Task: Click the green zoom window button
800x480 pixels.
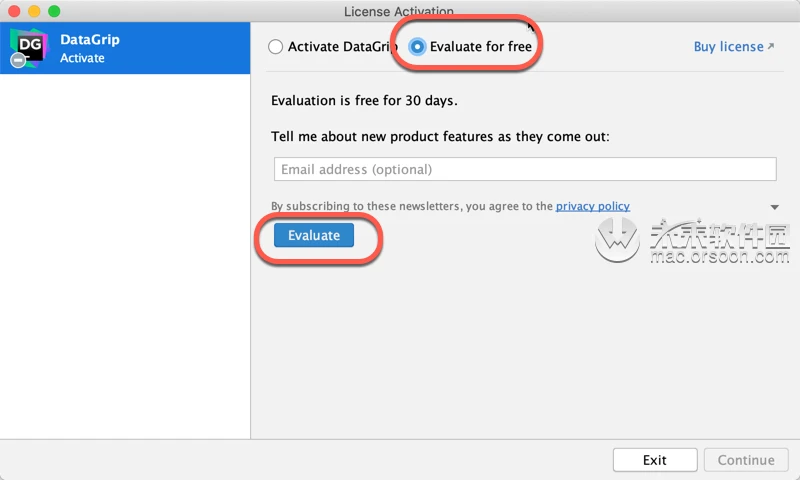Action: click(x=54, y=11)
